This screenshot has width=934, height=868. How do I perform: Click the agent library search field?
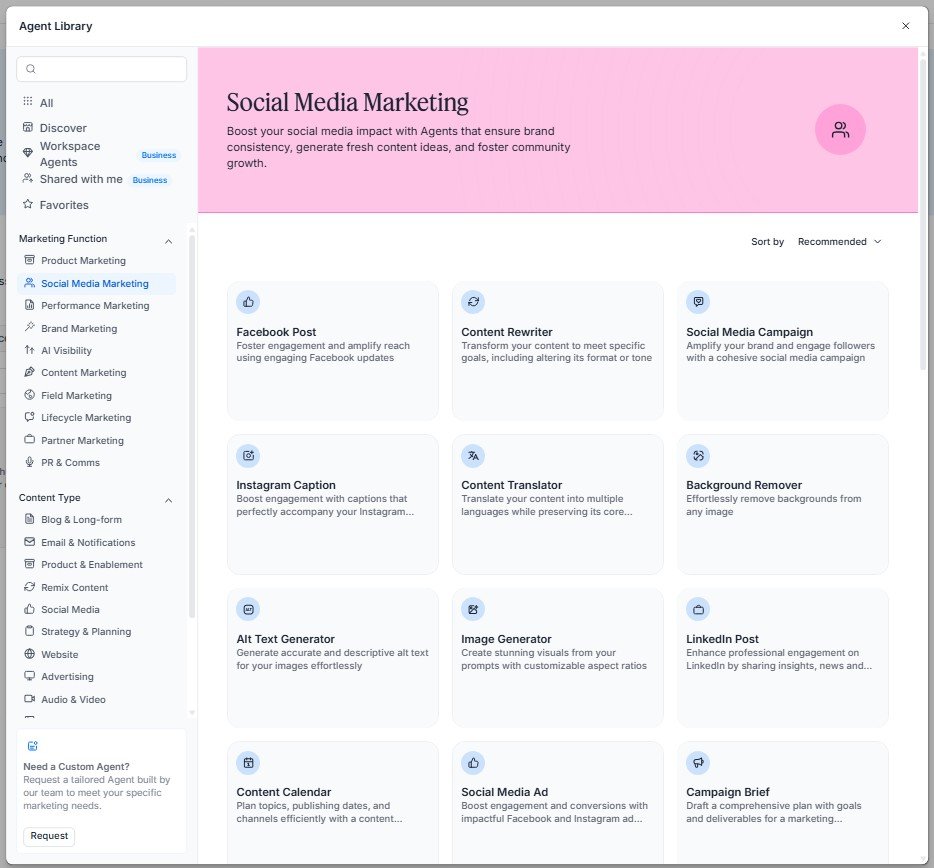tap(101, 69)
